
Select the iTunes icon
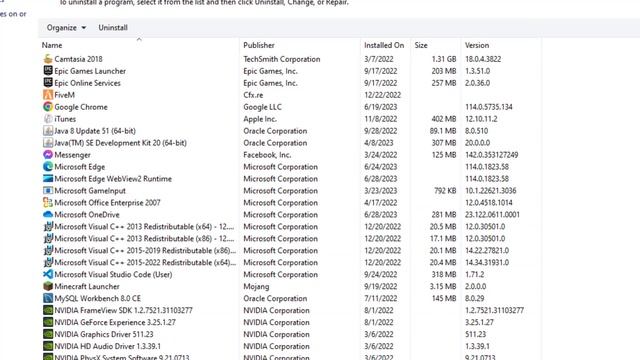[48, 119]
